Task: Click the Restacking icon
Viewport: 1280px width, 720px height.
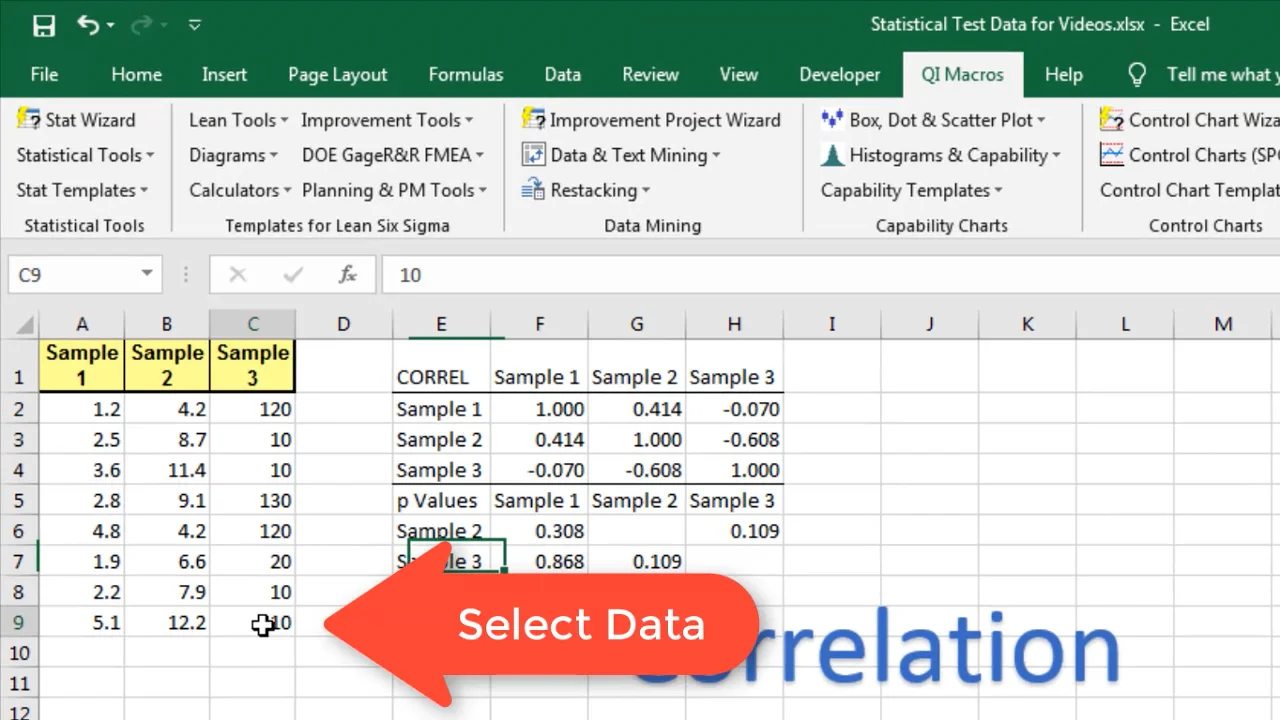Action: pos(533,190)
